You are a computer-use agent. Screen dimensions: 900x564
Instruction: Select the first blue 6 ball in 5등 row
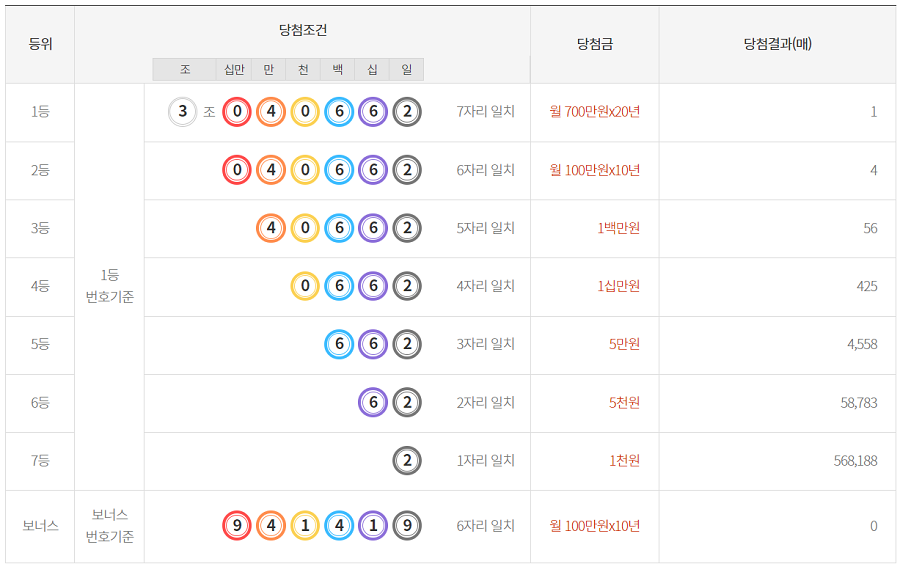pos(339,344)
